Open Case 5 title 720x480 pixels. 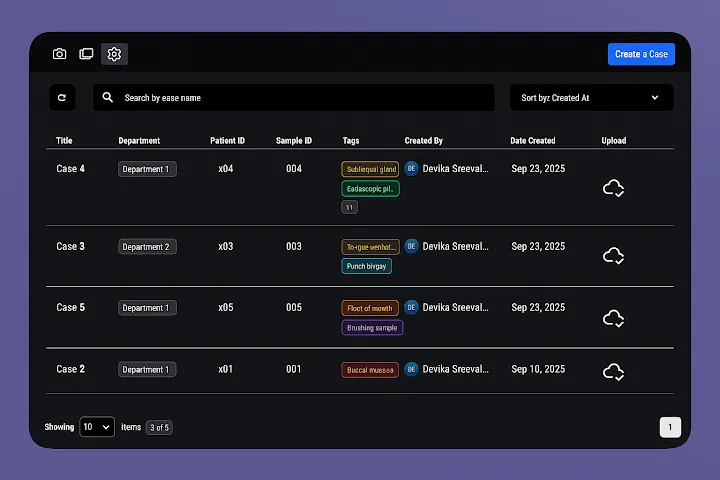coord(70,307)
